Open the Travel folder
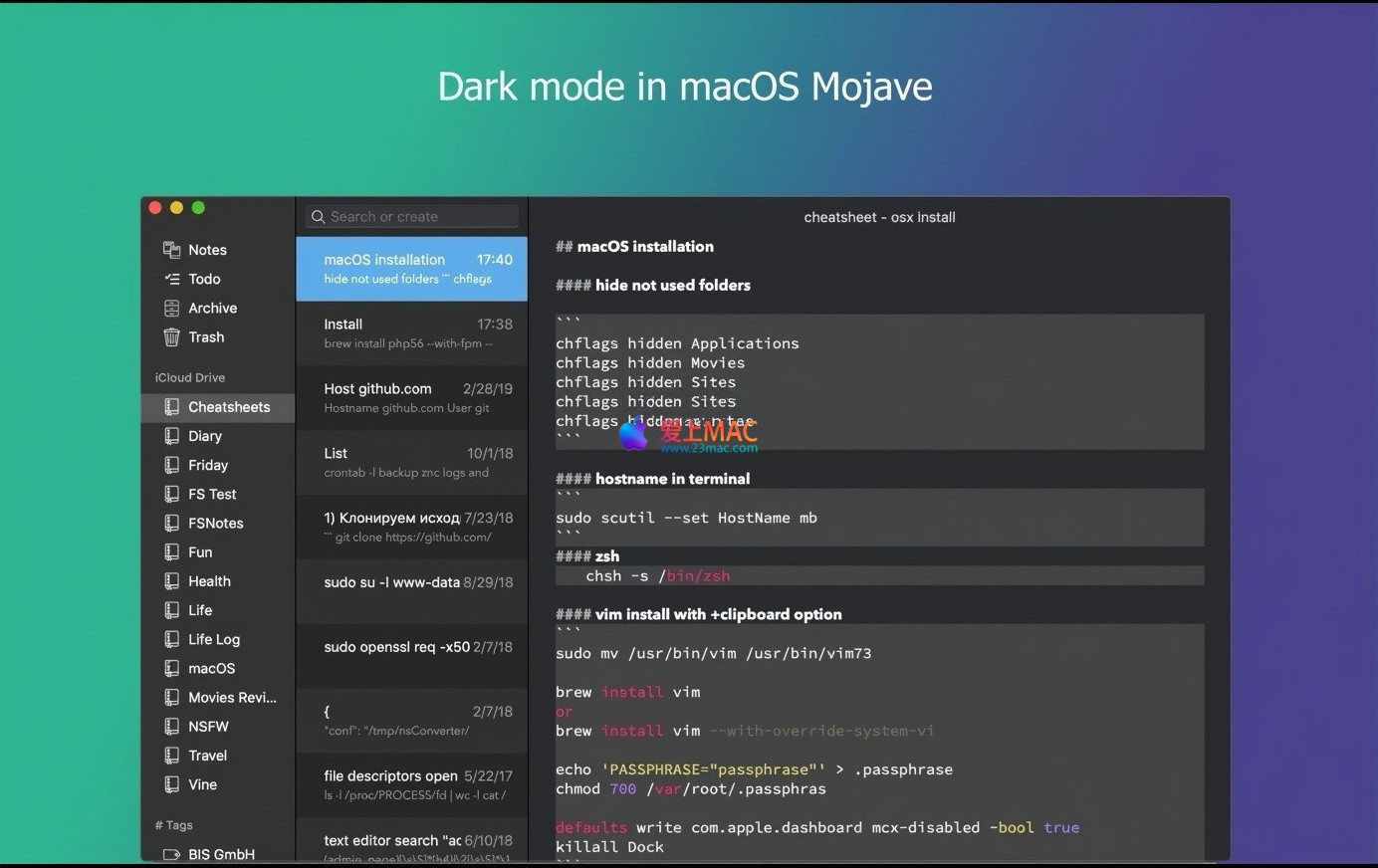The height and width of the screenshot is (868, 1378). 207,756
